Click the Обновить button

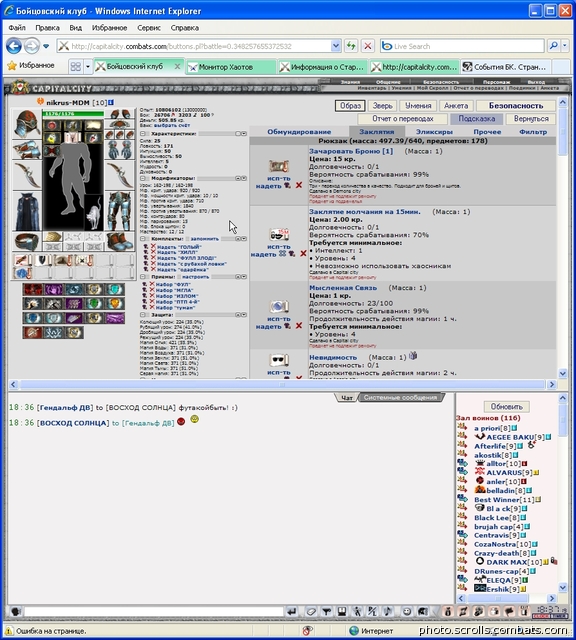506,407
